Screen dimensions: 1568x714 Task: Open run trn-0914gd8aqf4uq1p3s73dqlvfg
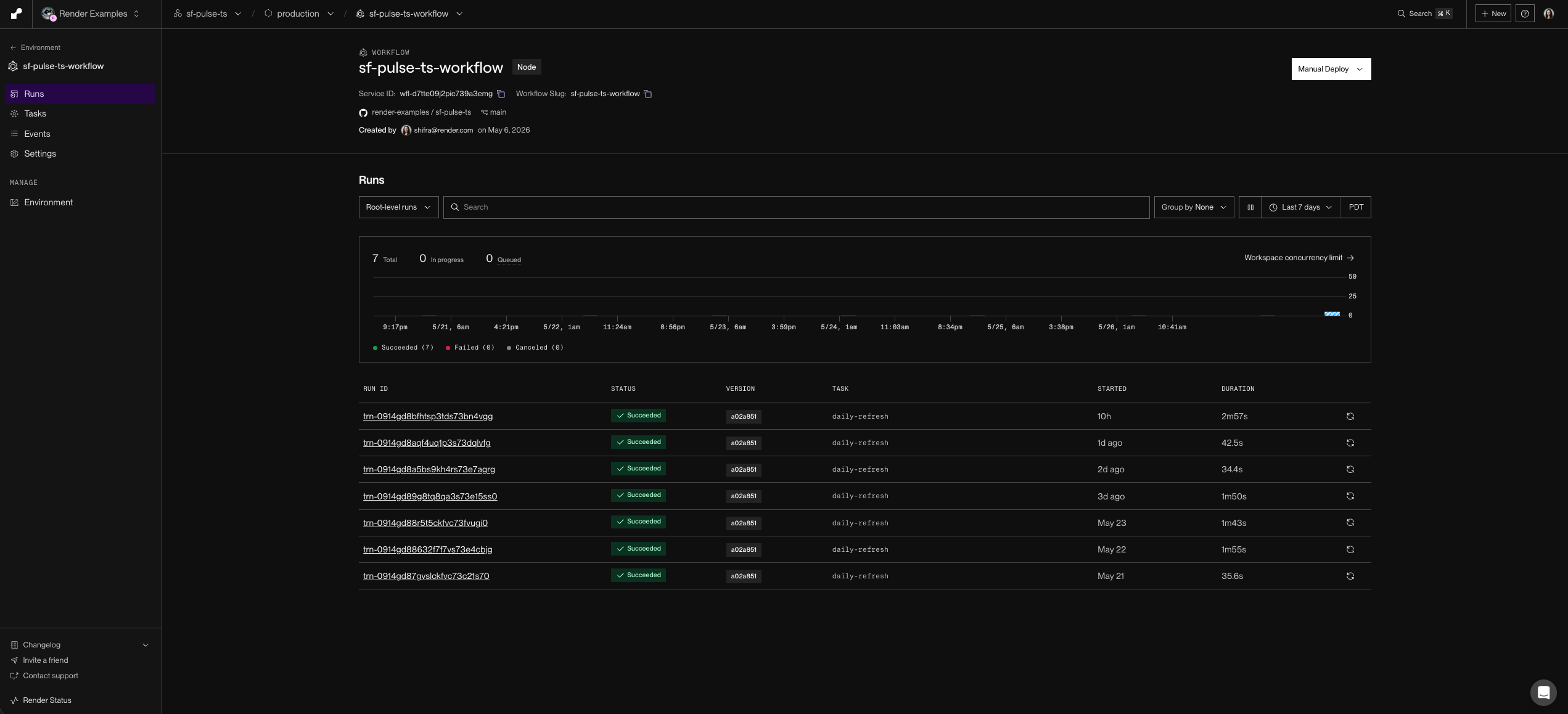point(427,443)
